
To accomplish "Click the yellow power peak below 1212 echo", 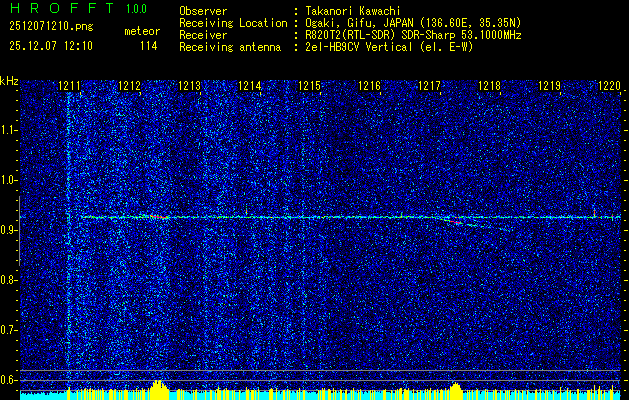I will (159, 390).
